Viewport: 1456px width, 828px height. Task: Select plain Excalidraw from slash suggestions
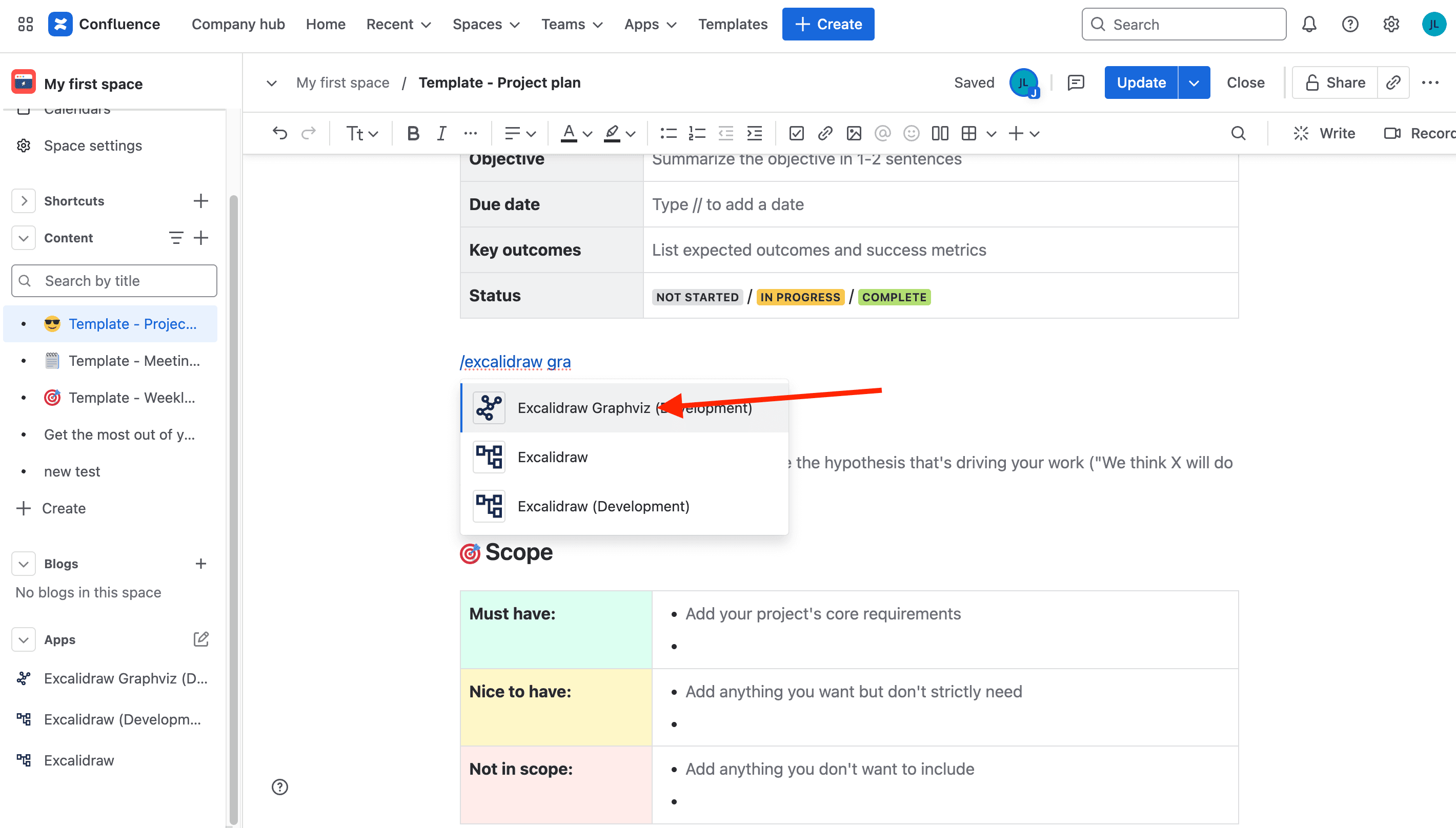coord(624,457)
